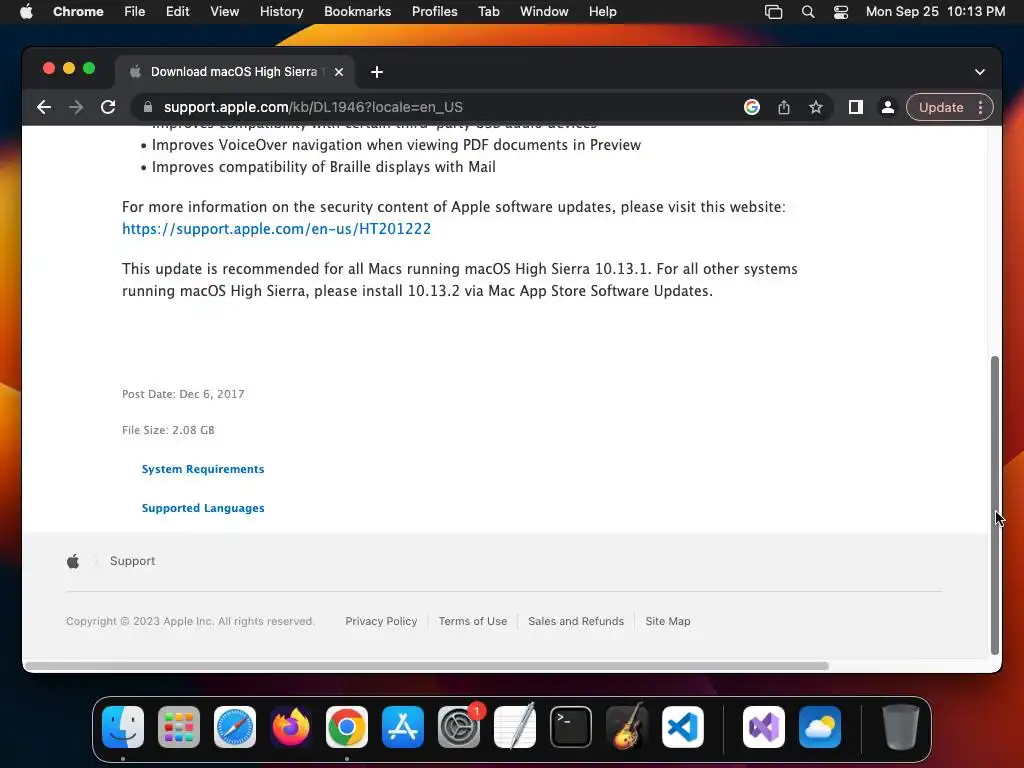
Task: Open the Bookmarks menu
Action: [x=358, y=12]
